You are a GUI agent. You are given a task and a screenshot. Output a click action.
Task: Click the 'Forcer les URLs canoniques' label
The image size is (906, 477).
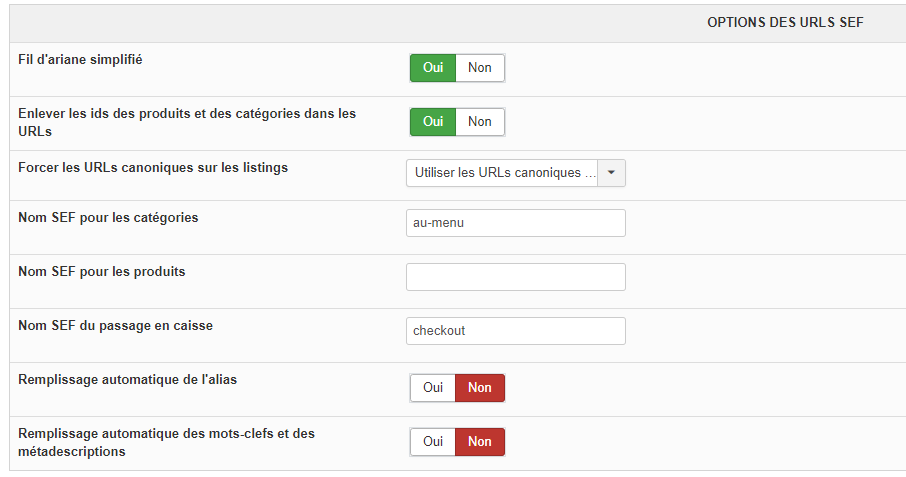click(153, 168)
